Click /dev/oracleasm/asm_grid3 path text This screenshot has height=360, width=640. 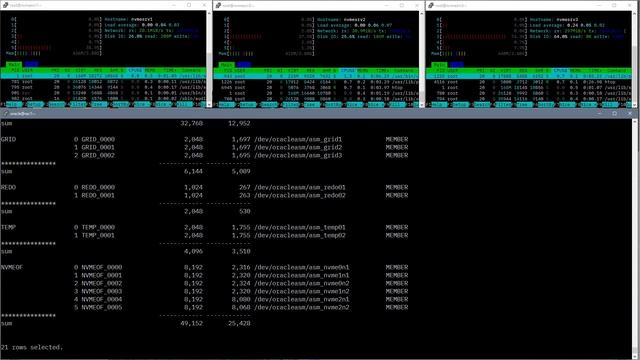click(298, 156)
